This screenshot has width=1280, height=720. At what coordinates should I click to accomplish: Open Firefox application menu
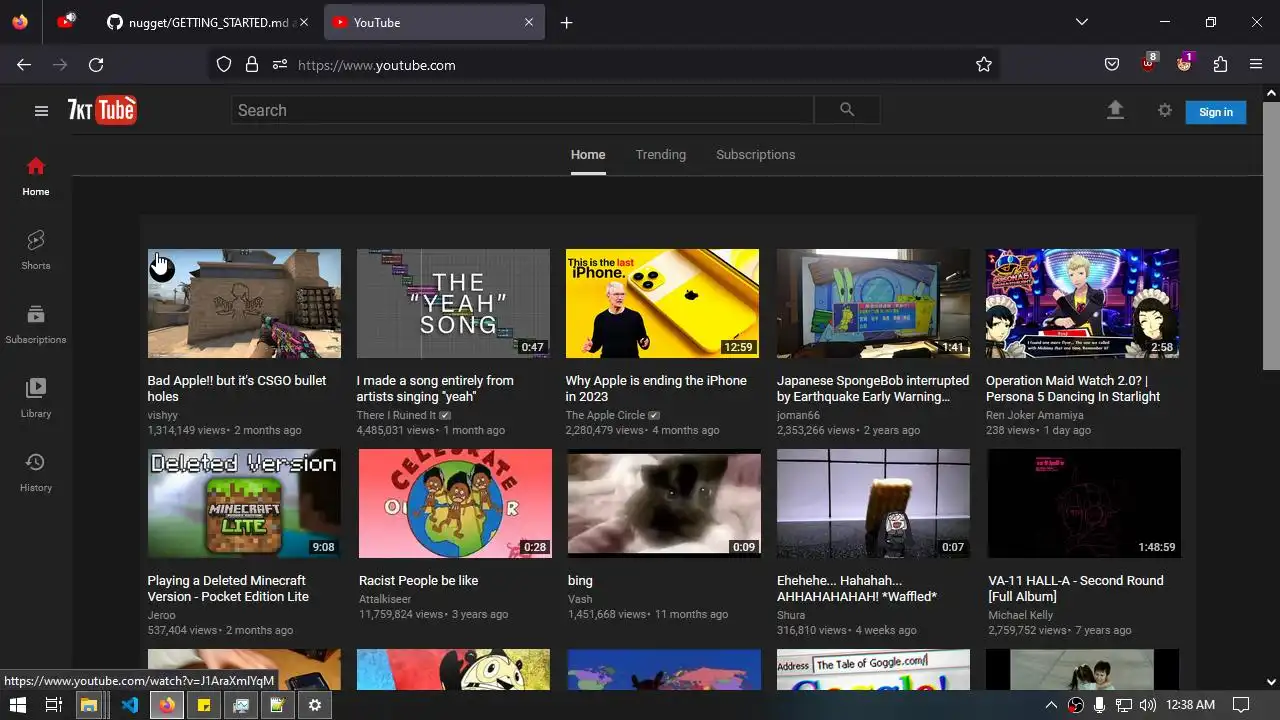click(1256, 65)
